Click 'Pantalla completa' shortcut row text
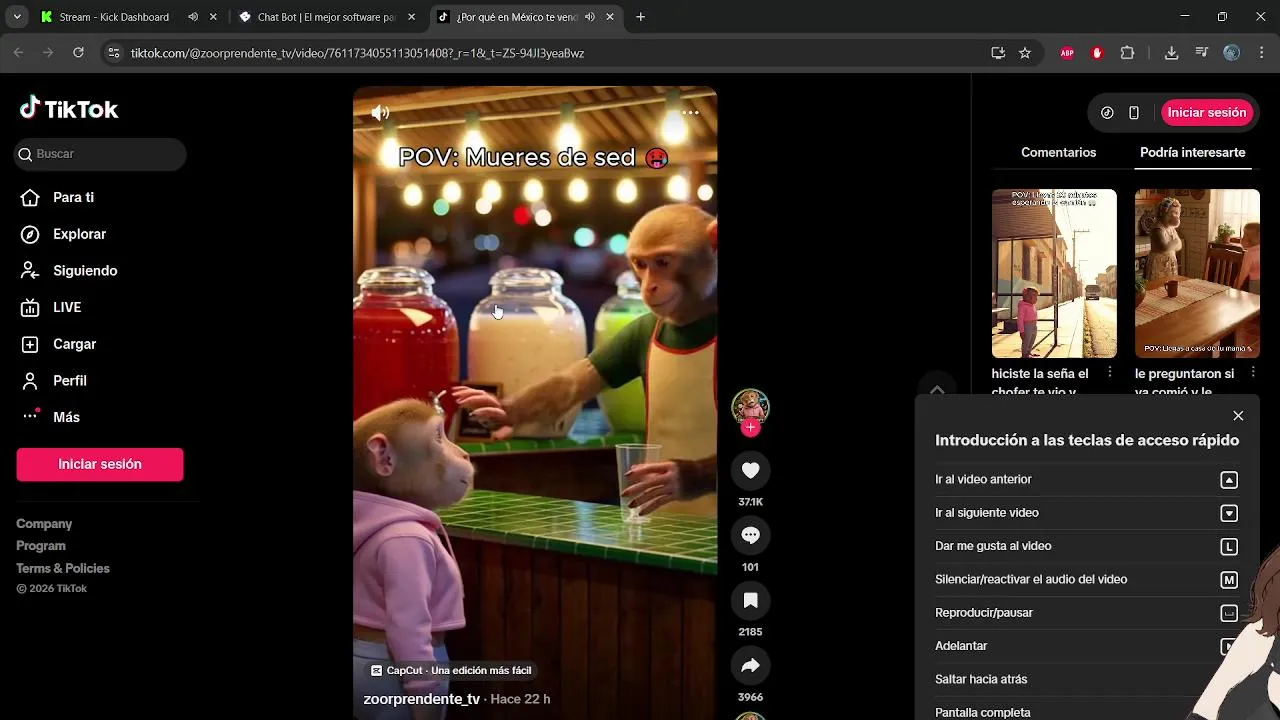Viewport: 1280px width, 720px height. pyautogui.click(x=982, y=713)
